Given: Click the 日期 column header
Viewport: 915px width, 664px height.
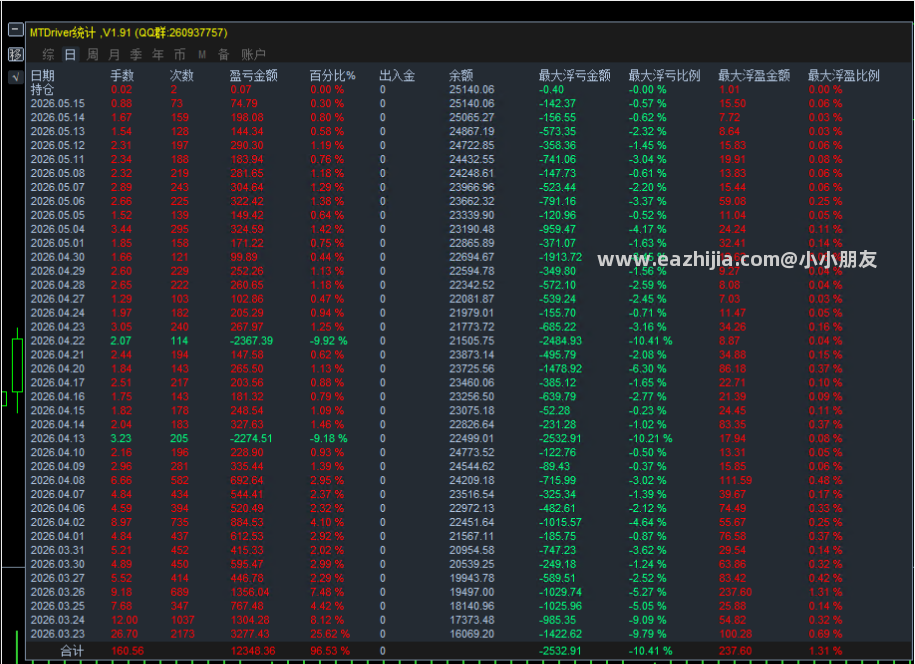Looking at the screenshot, I should click(42, 75).
